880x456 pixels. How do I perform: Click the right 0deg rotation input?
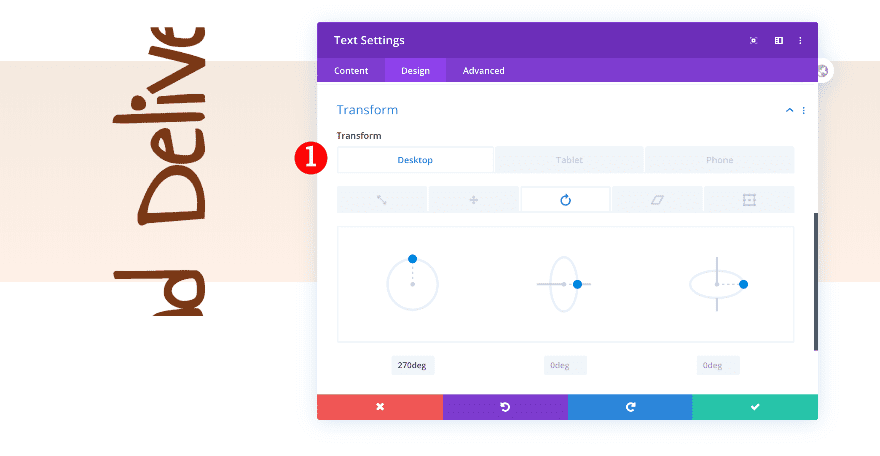718,365
